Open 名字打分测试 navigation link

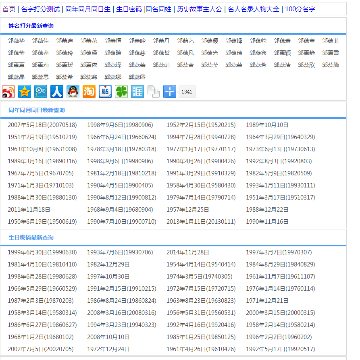40,9
